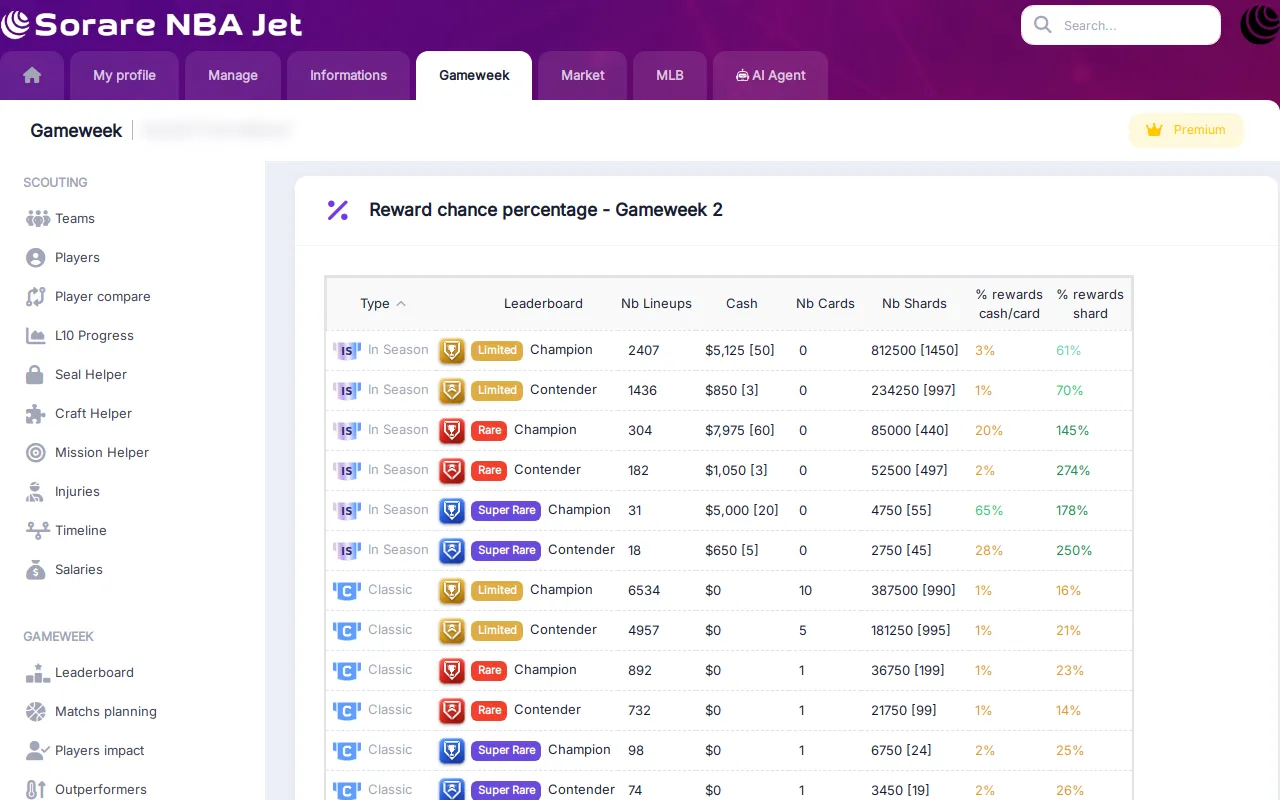1280x800 pixels.
Task: Select the L10 Progress chart icon
Action: pyautogui.click(x=36, y=336)
